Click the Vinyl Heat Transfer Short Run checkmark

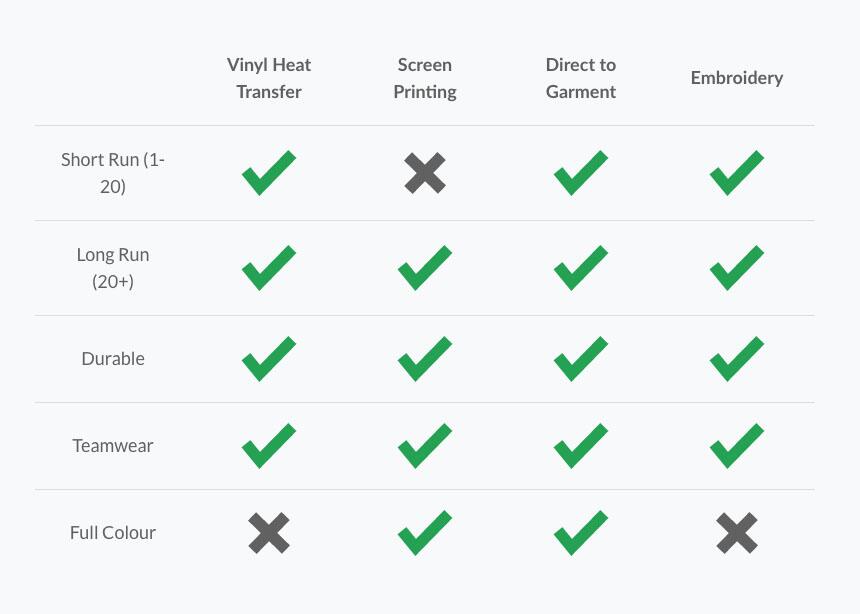point(268,173)
